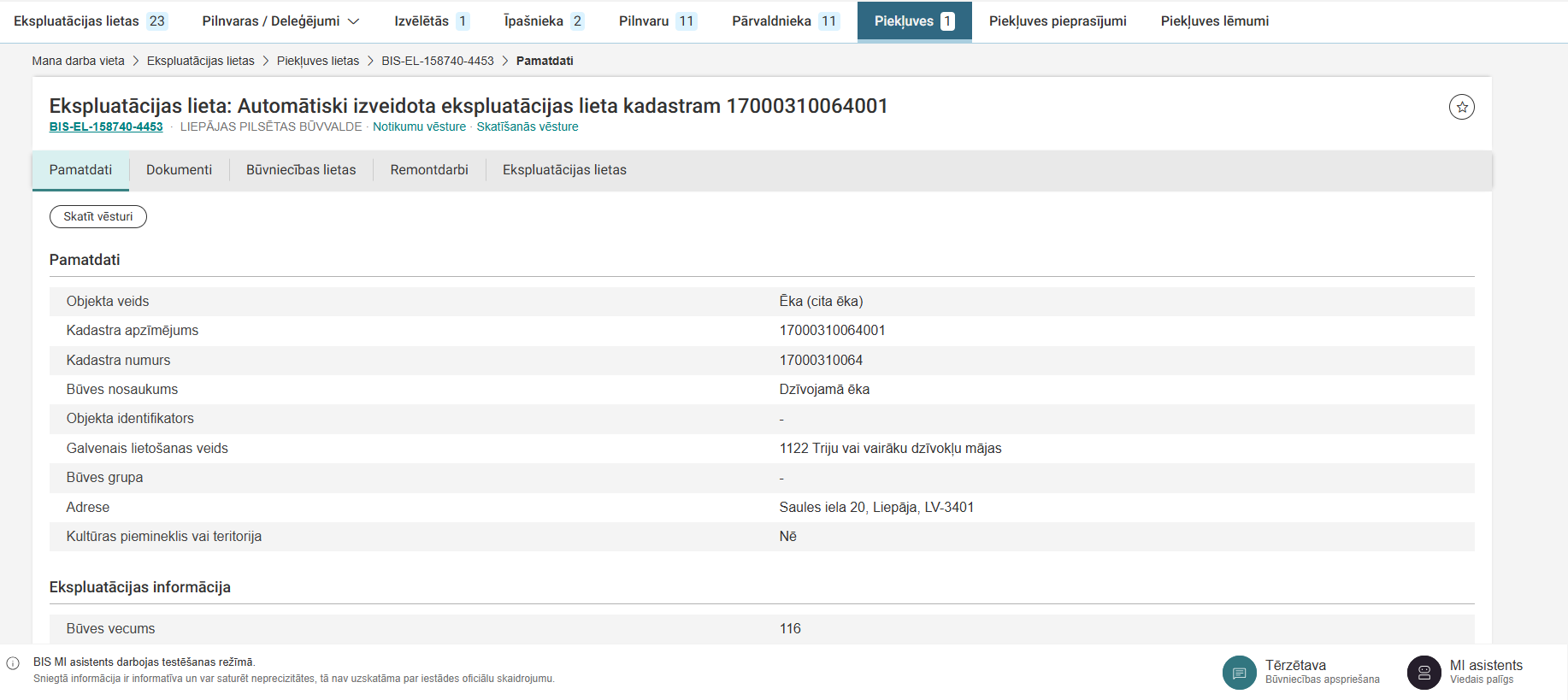Open the BIS-EL-158740-4453 case number link
1568x700 pixels.
(x=106, y=127)
